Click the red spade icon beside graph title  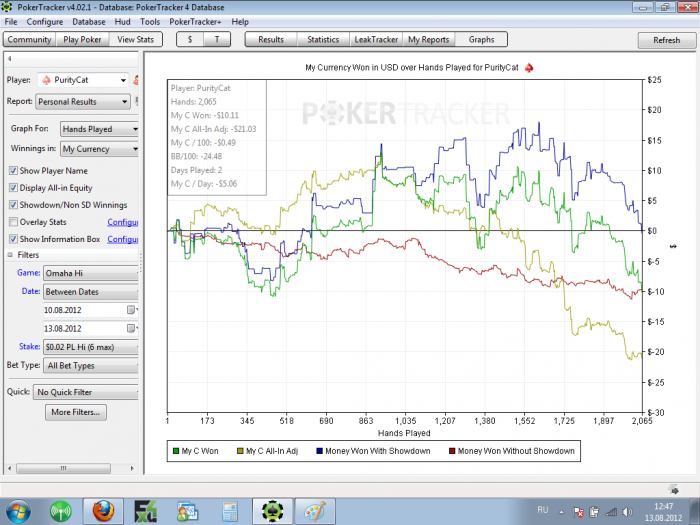[529, 68]
